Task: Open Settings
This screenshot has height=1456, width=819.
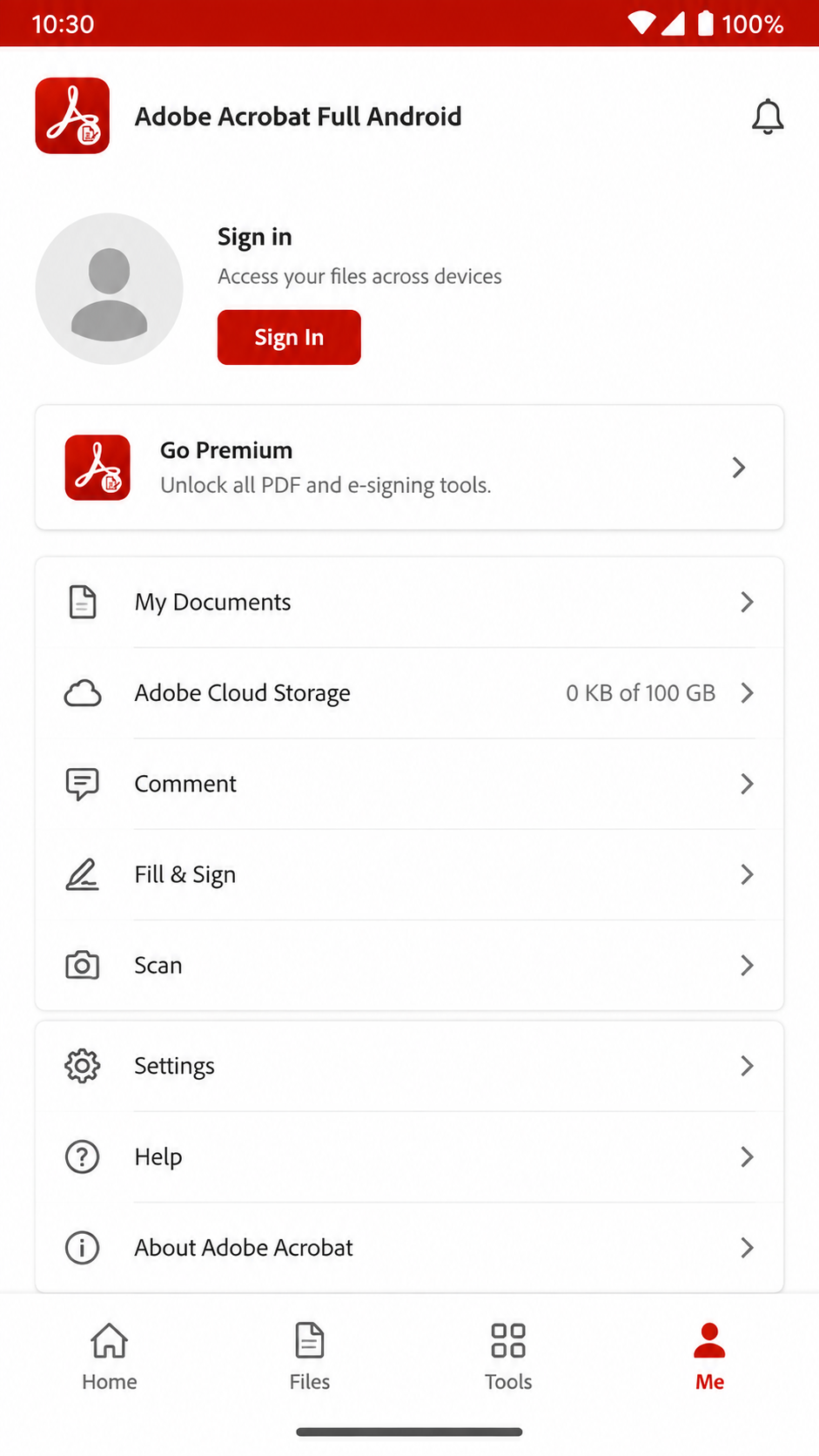Action: tap(409, 1066)
